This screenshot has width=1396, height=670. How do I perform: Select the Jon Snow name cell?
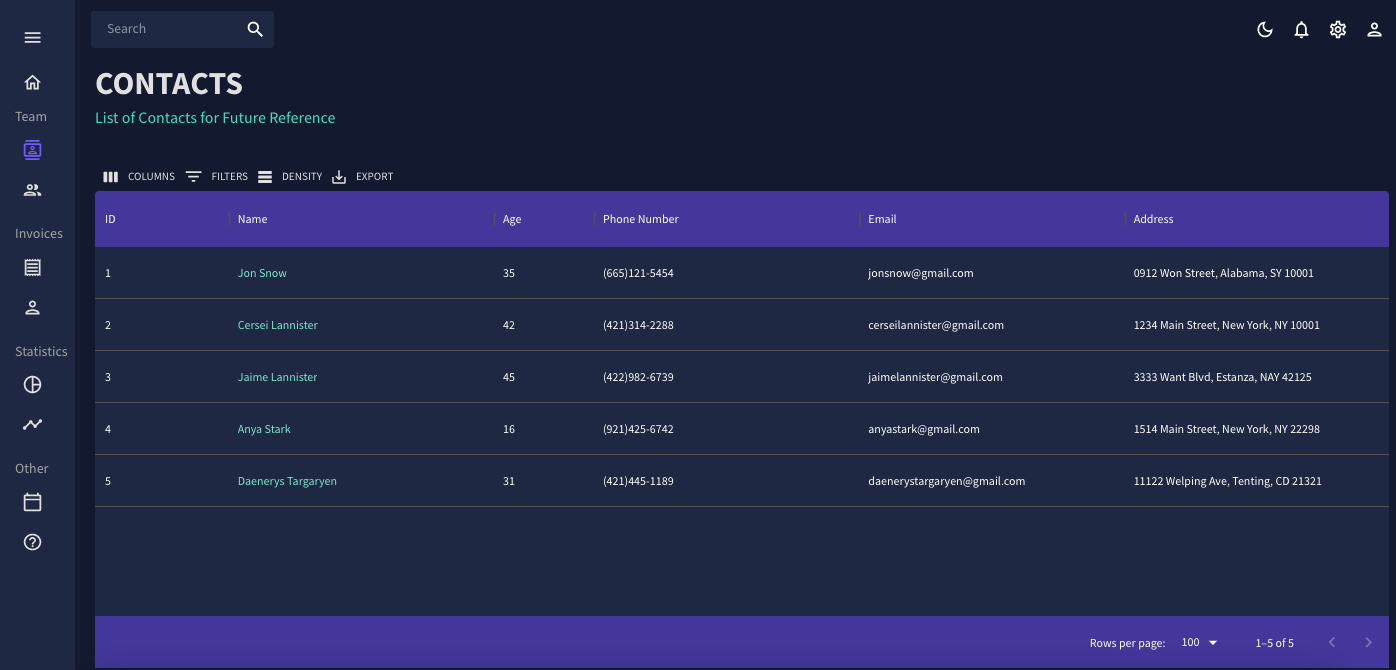click(262, 273)
